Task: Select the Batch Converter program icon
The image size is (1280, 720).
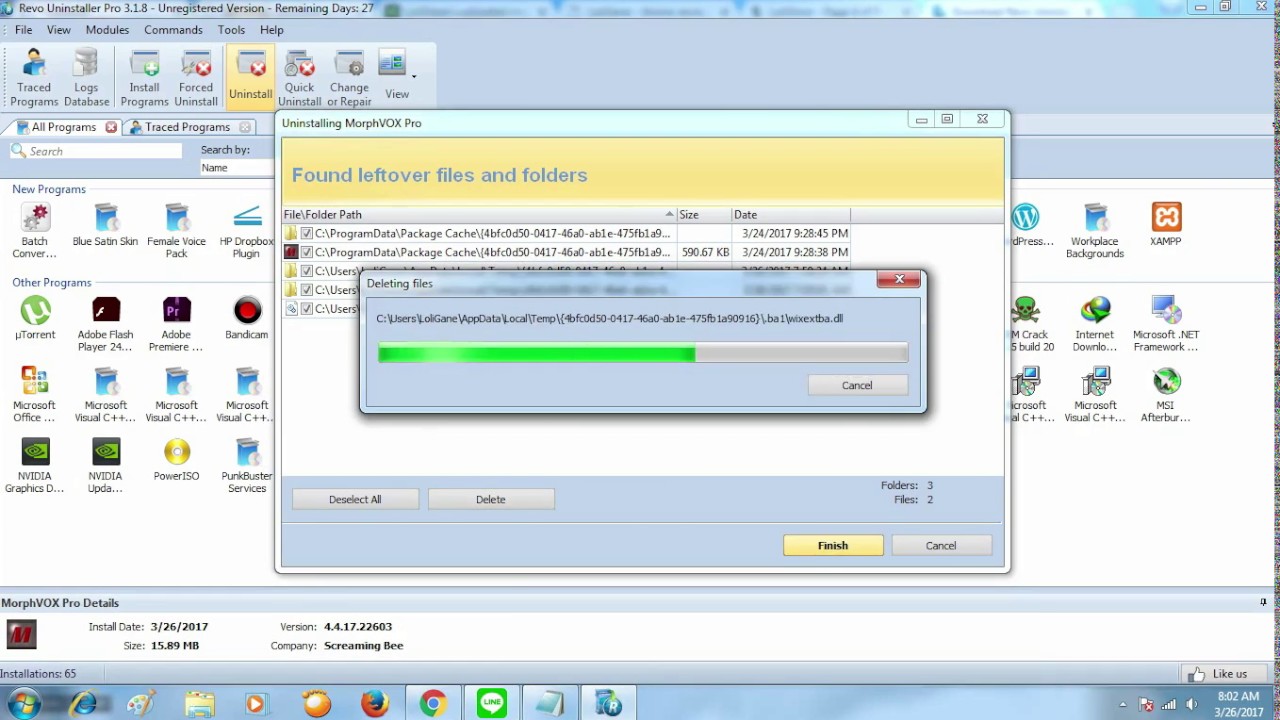Action: (34, 231)
